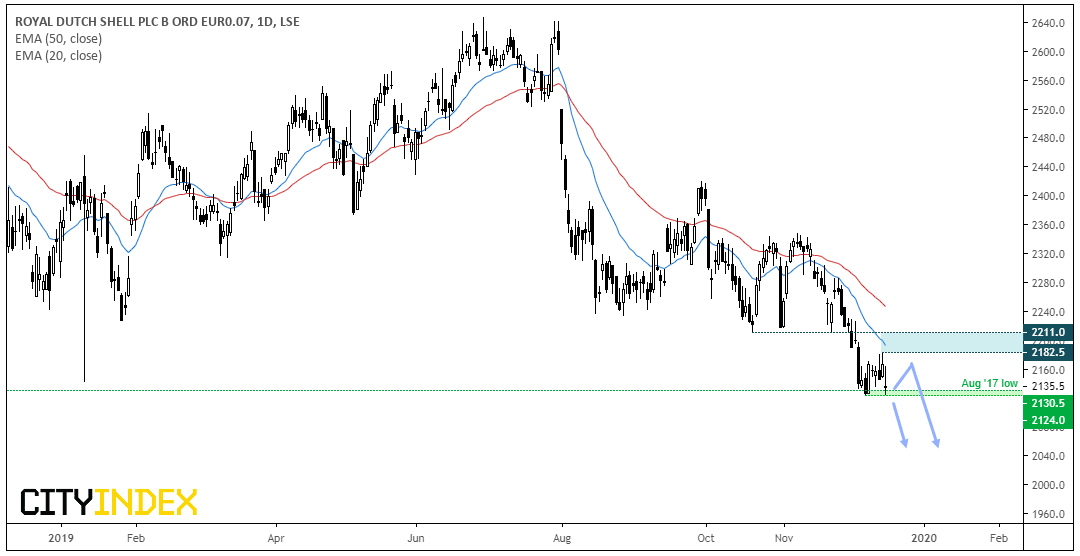Select the Royal Dutch Shell chart title

pos(156,22)
